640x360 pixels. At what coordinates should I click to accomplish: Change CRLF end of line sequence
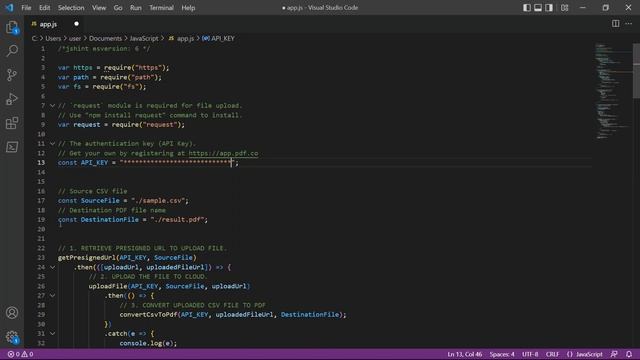pos(552,354)
